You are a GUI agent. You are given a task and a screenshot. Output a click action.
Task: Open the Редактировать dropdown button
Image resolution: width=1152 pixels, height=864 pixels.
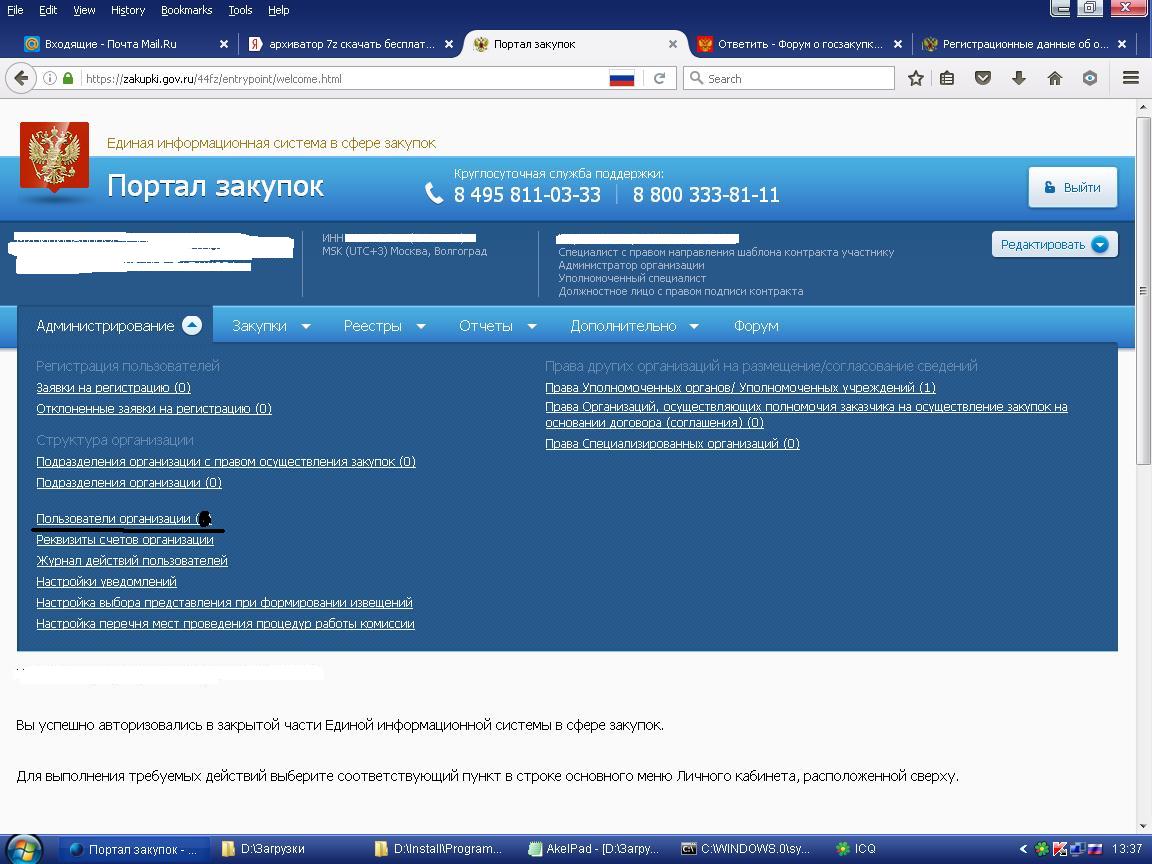click(x=1054, y=244)
